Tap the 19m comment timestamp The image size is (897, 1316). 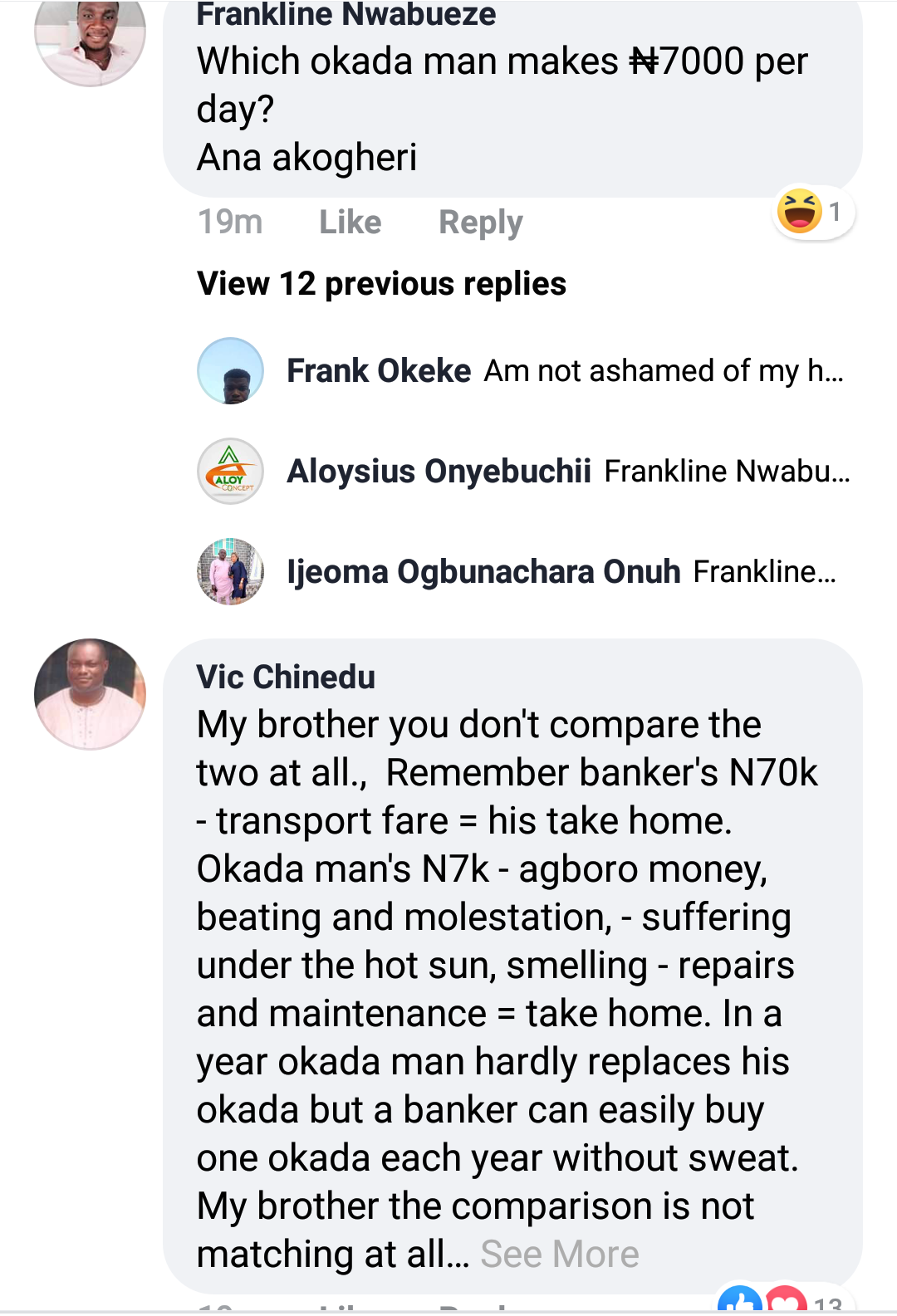(230, 223)
